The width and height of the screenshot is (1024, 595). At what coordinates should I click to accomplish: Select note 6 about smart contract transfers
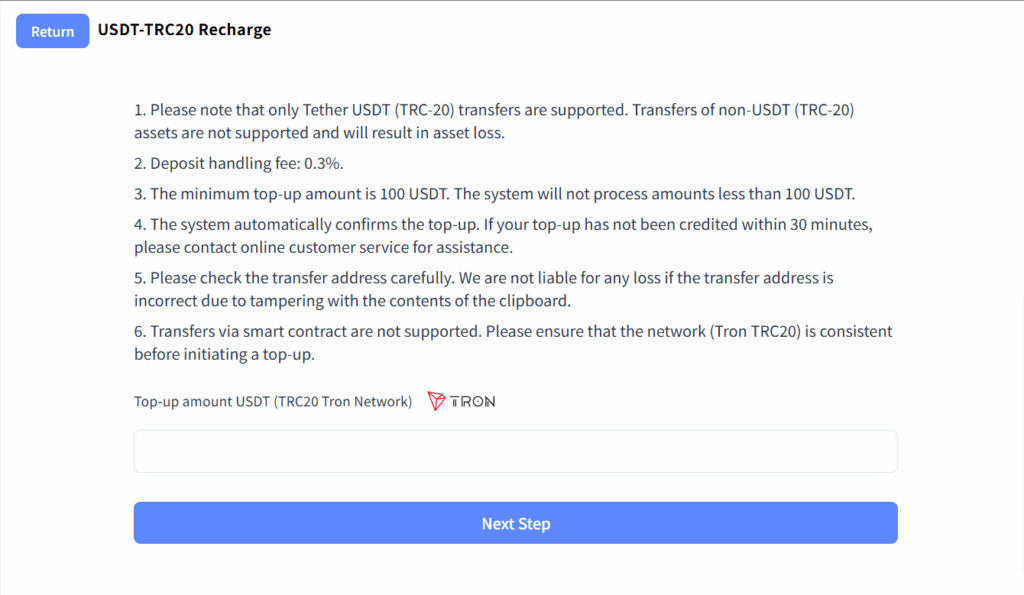coord(513,343)
